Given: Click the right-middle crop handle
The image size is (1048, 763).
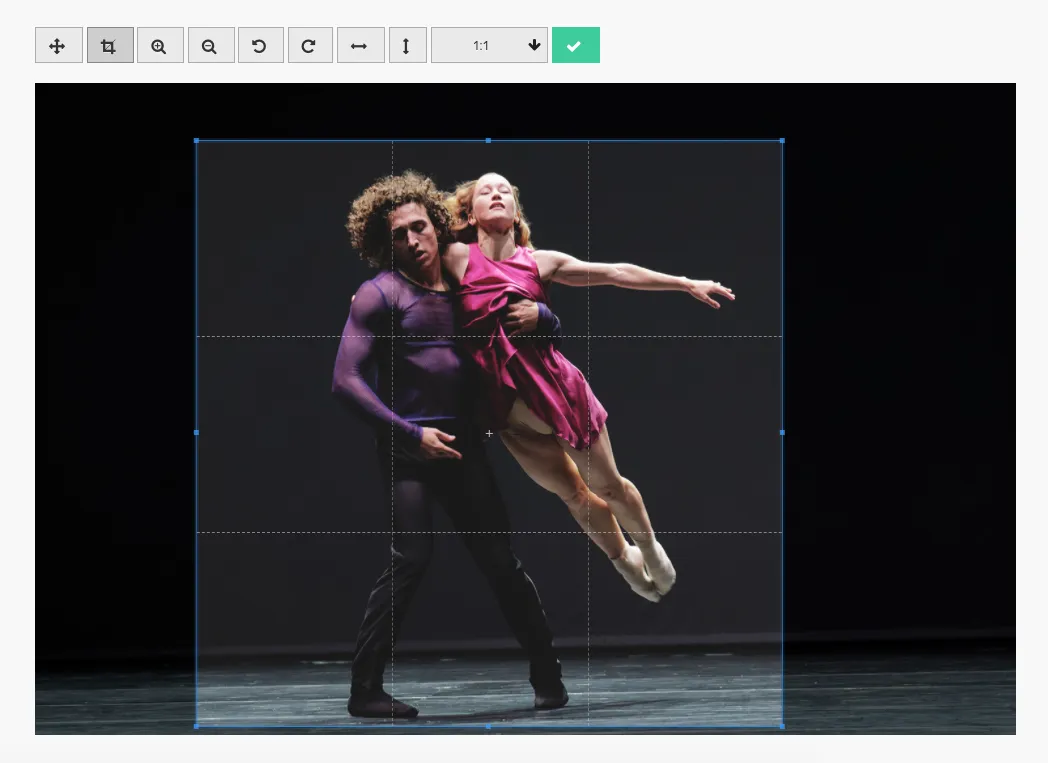Looking at the screenshot, I should pyautogui.click(x=782, y=433).
